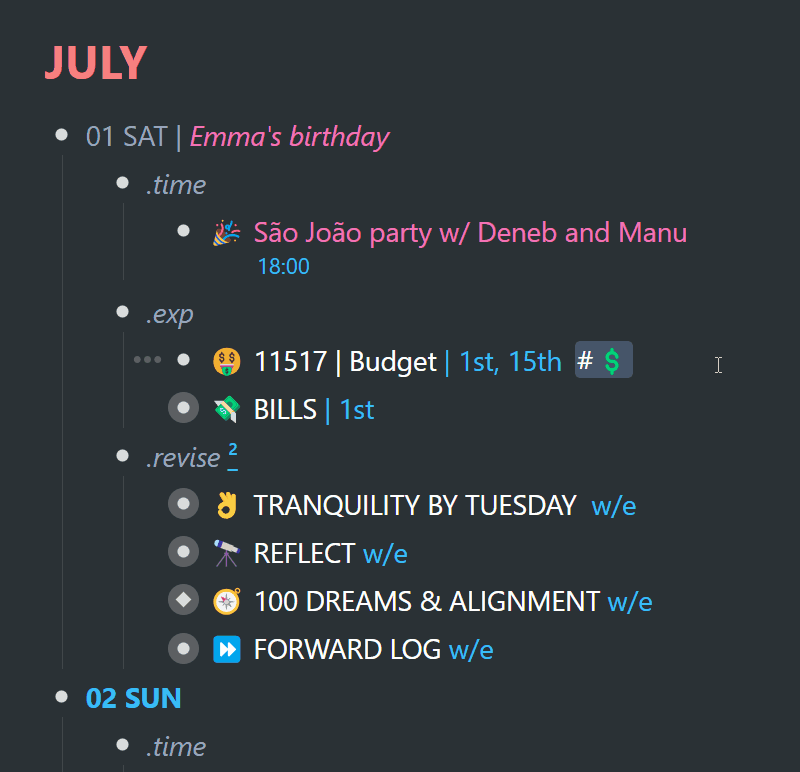Collapse the 01 SAT bullet

[x=61, y=135]
